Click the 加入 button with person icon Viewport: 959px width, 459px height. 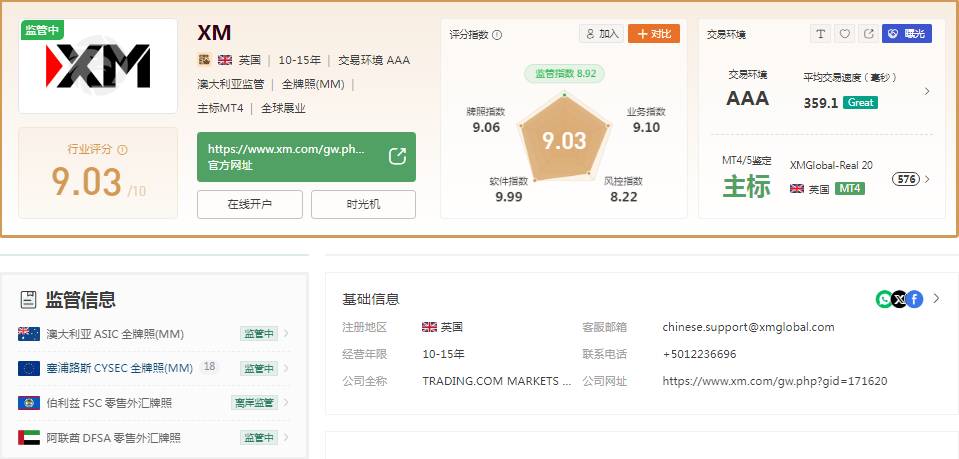pos(601,34)
